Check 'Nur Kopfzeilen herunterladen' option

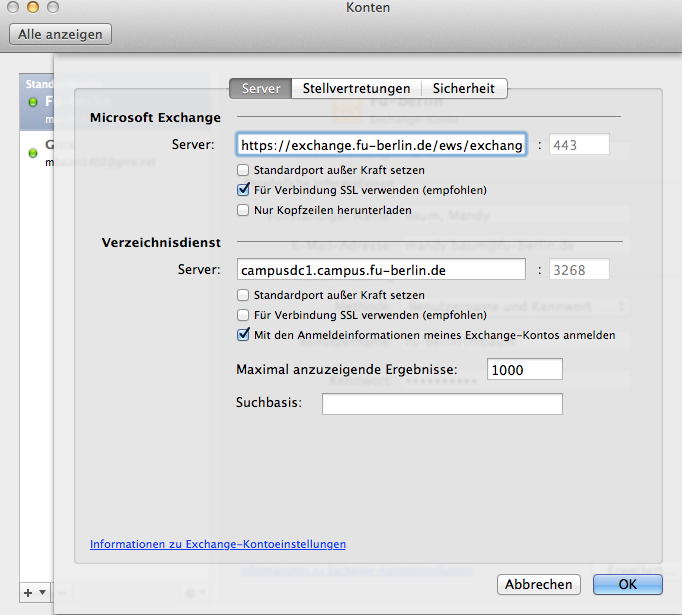(242, 210)
